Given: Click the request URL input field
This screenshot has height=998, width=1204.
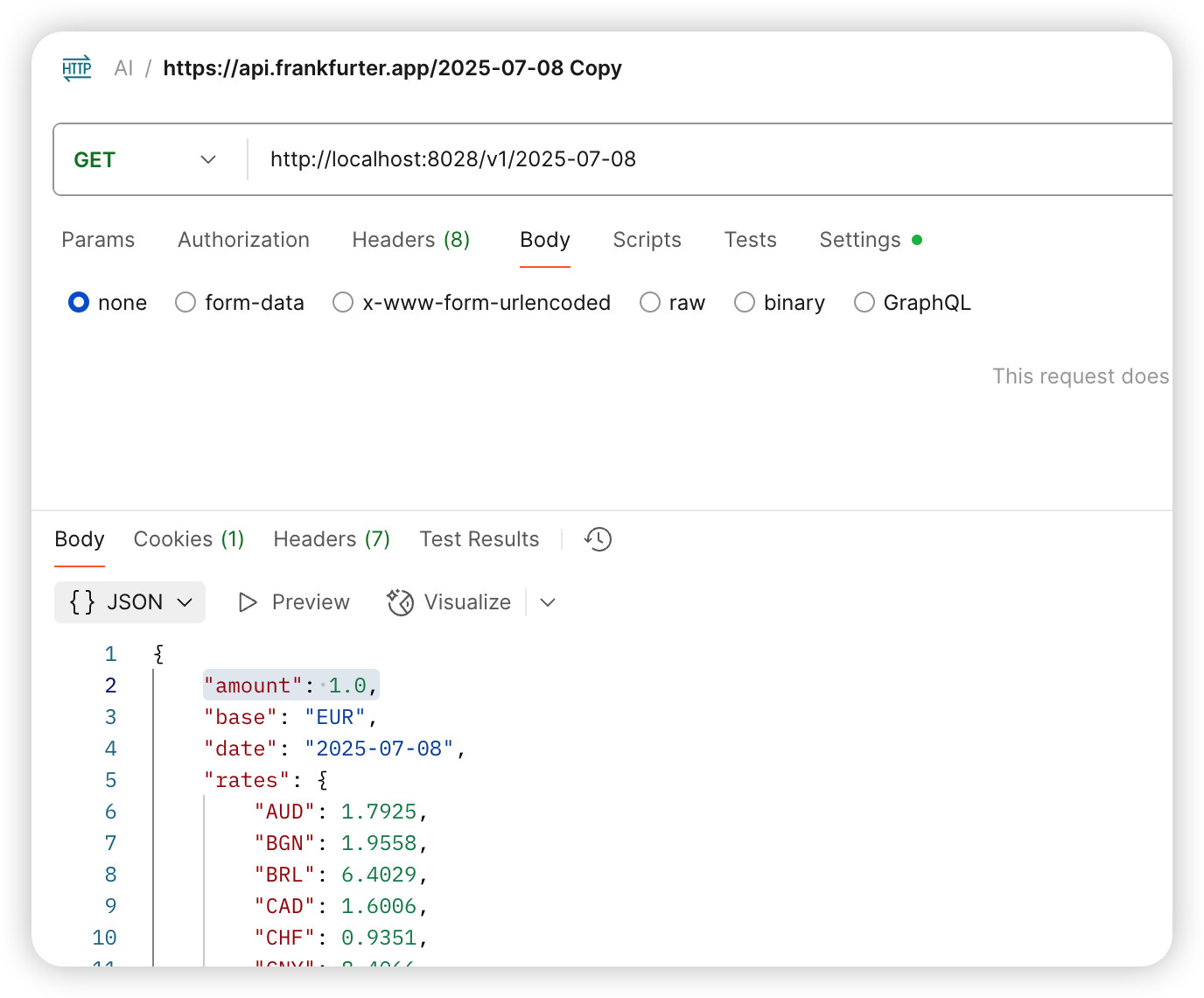Looking at the screenshot, I should (700, 159).
